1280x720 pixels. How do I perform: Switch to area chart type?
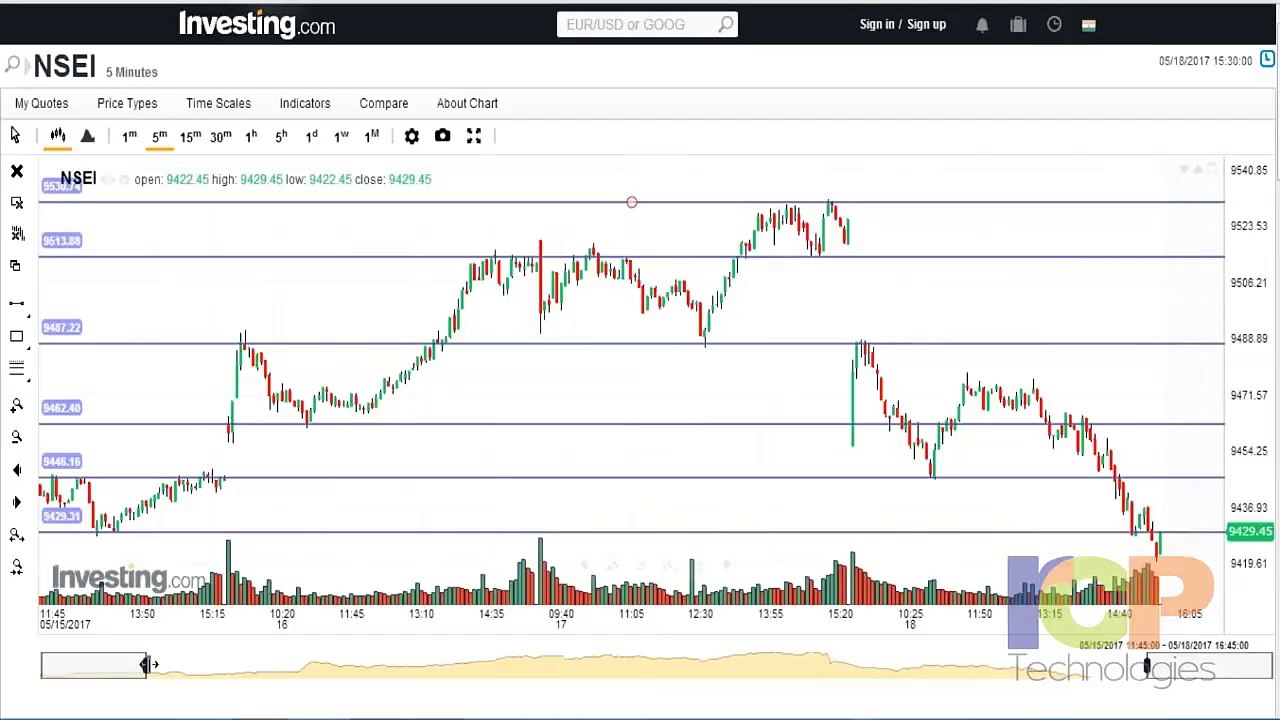[87, 135]
